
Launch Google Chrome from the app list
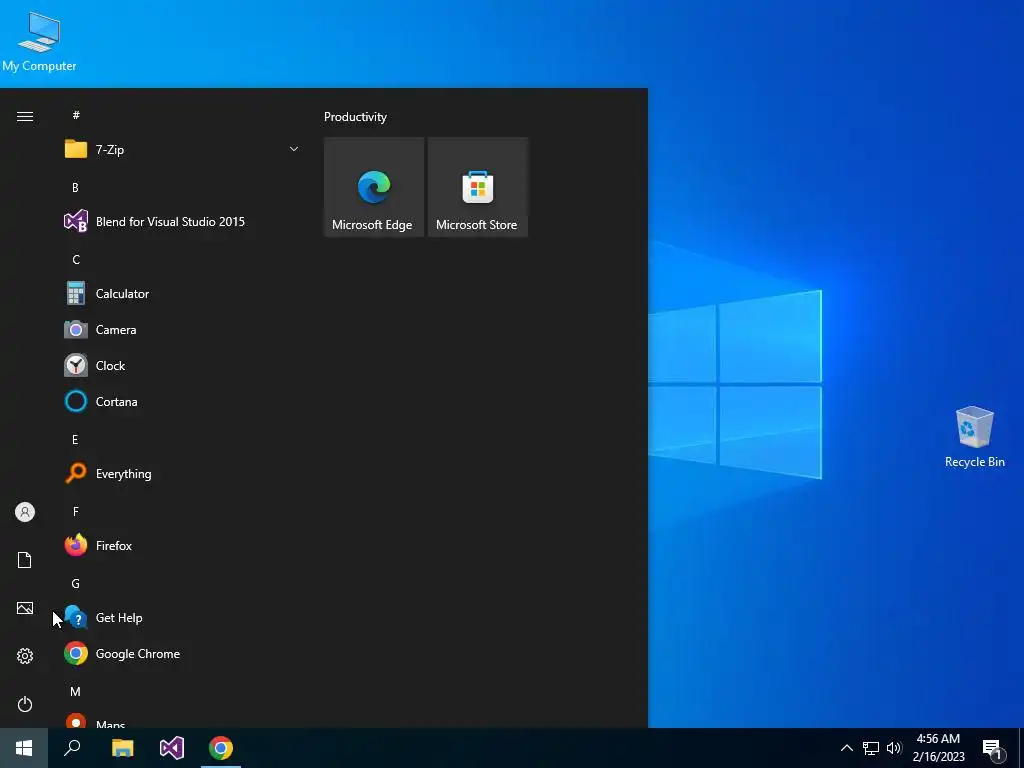(183, 653)
